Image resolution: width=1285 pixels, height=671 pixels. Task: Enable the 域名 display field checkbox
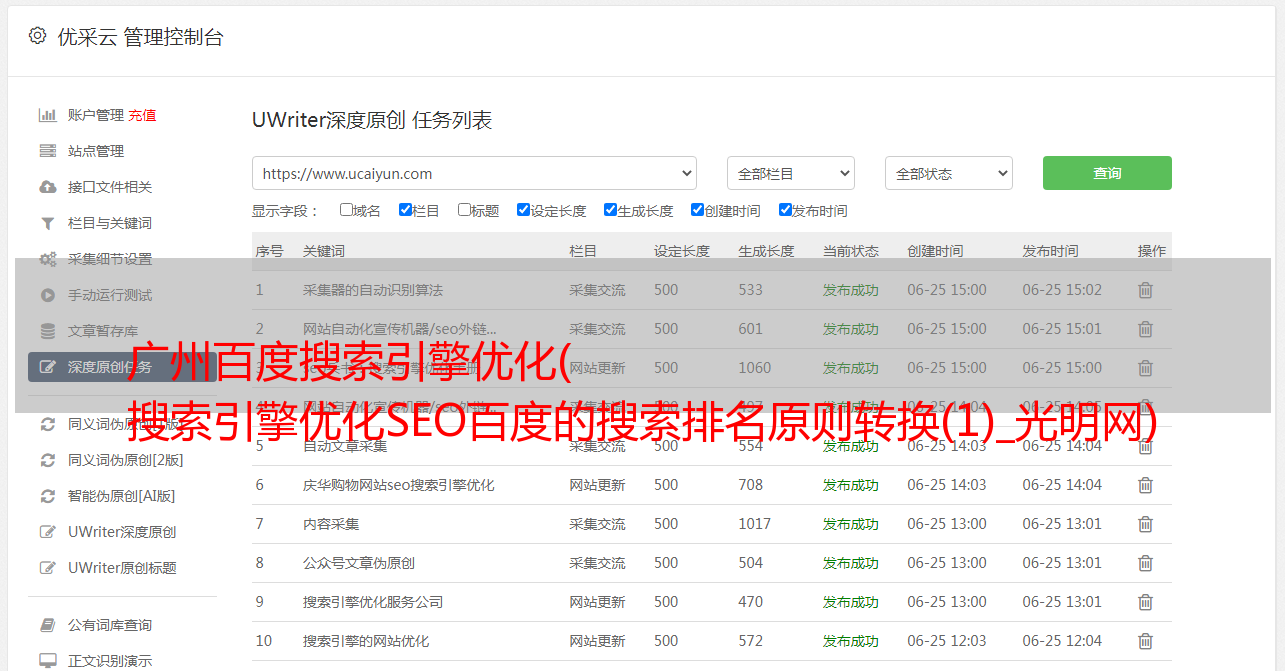tap(346, 210)
